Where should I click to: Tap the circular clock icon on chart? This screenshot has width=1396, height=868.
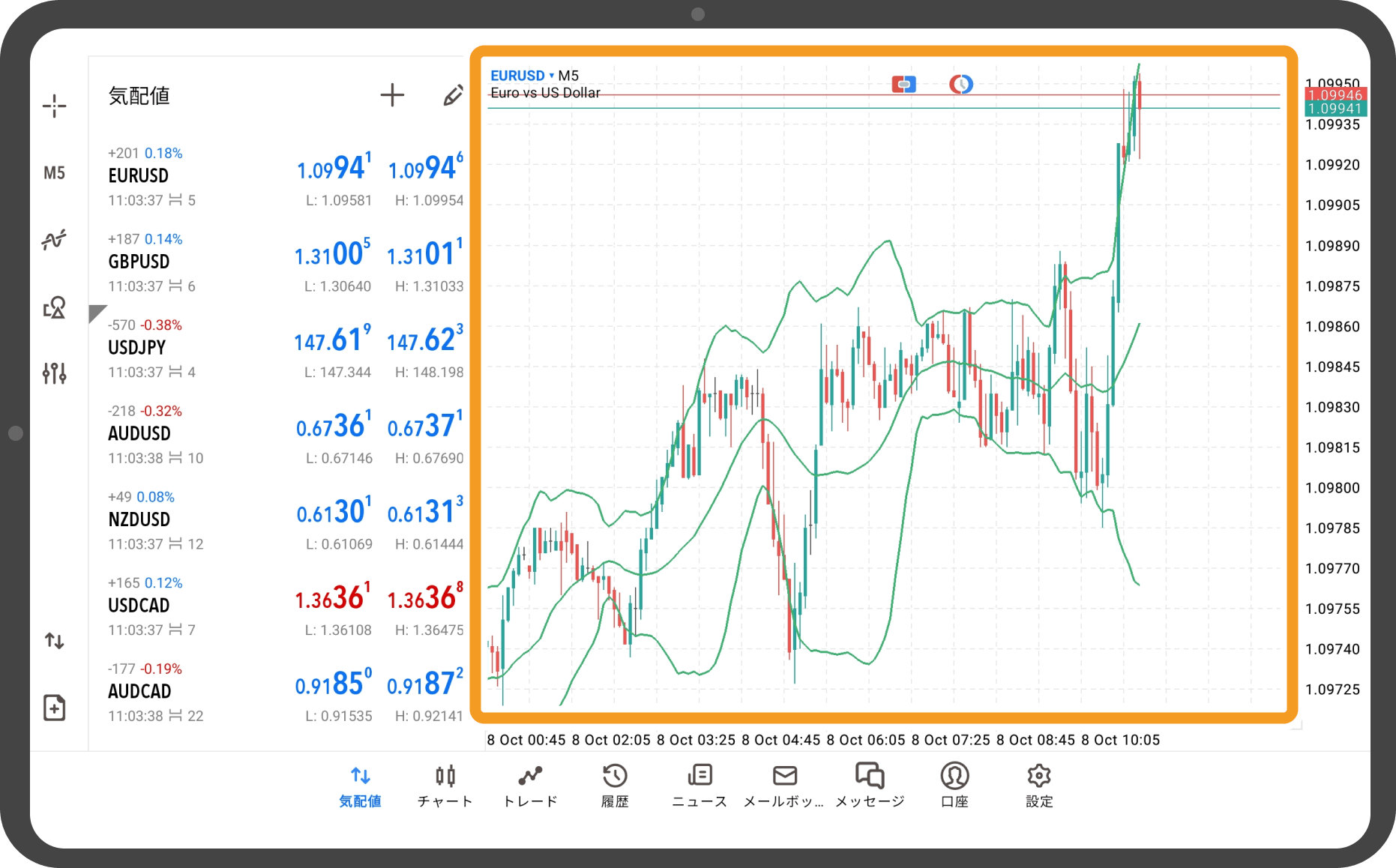(961, 84)
